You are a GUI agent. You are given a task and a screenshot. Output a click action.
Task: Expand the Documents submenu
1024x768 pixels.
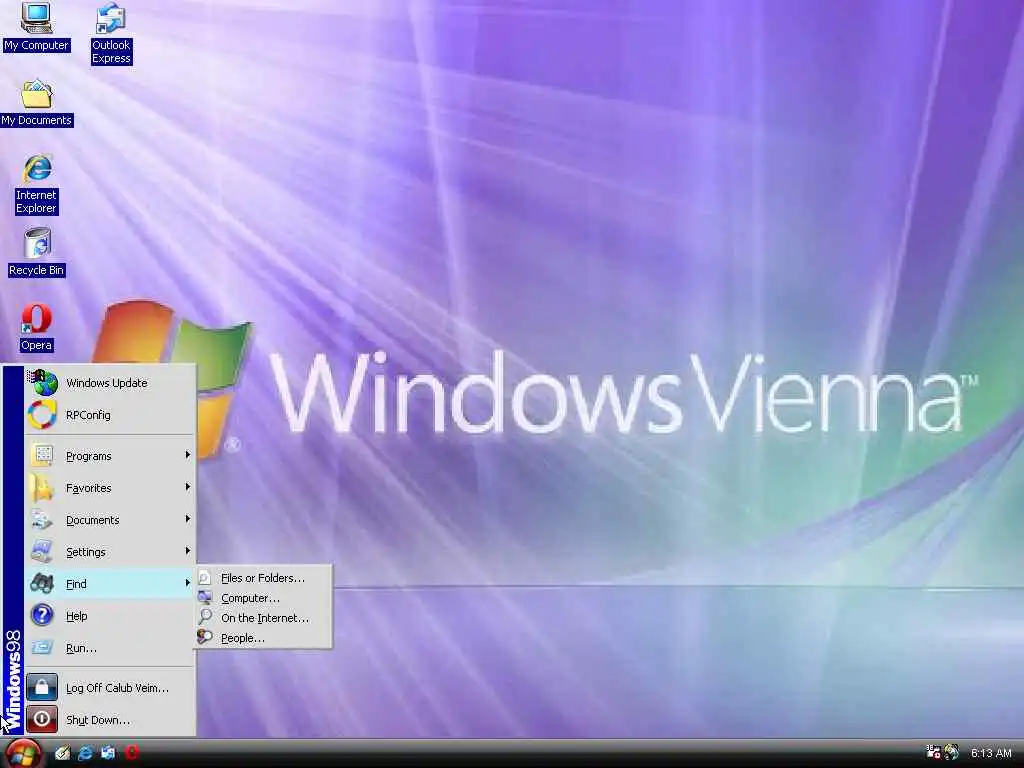click(x=110, y=520)
